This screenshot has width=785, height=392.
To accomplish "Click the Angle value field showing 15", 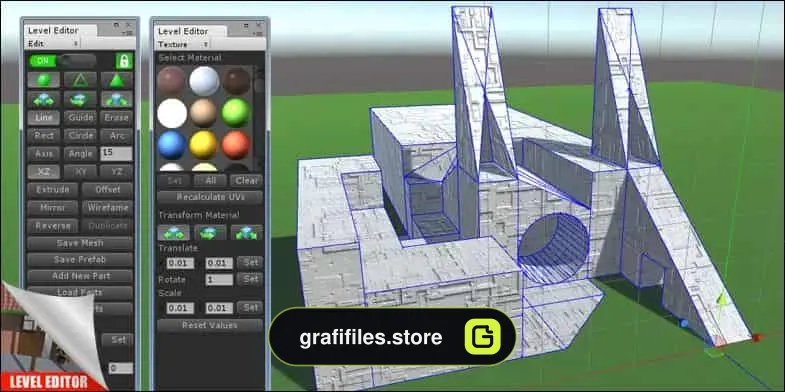I will click(x=117, y=154).
